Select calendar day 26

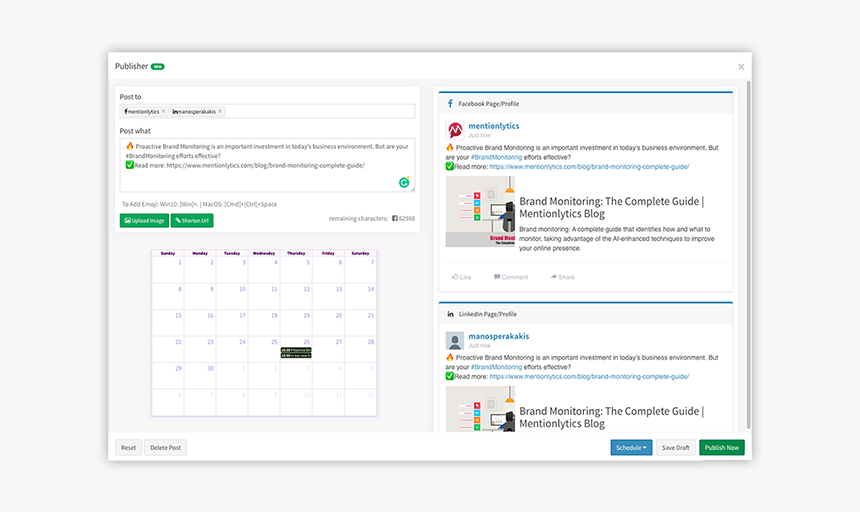[x=296, y=349]
